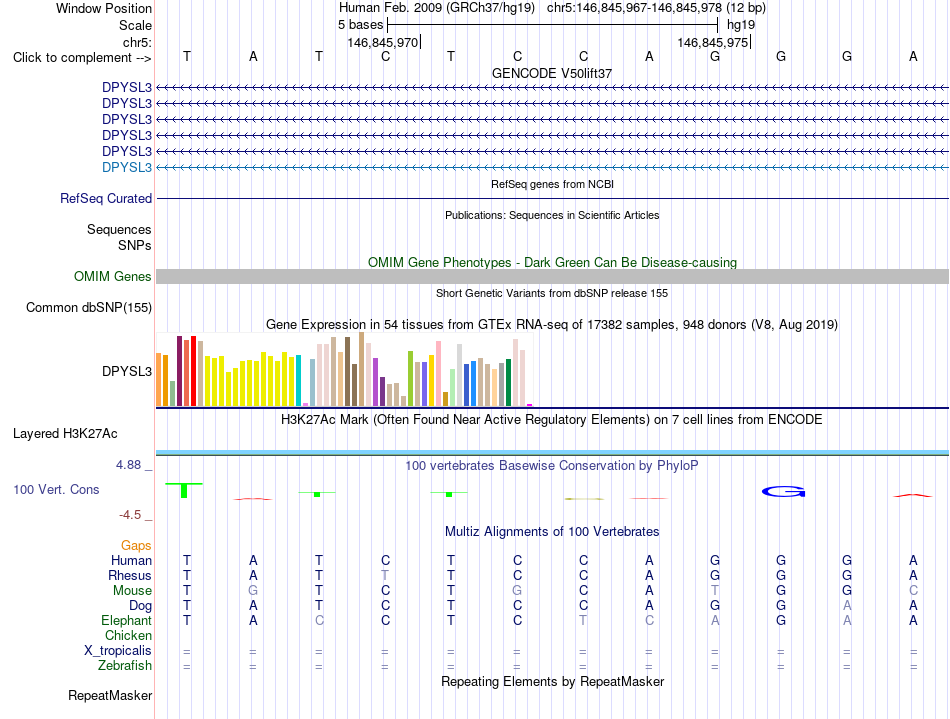
Task: Click the Zebrafish species label
Action: coord(125,666)
